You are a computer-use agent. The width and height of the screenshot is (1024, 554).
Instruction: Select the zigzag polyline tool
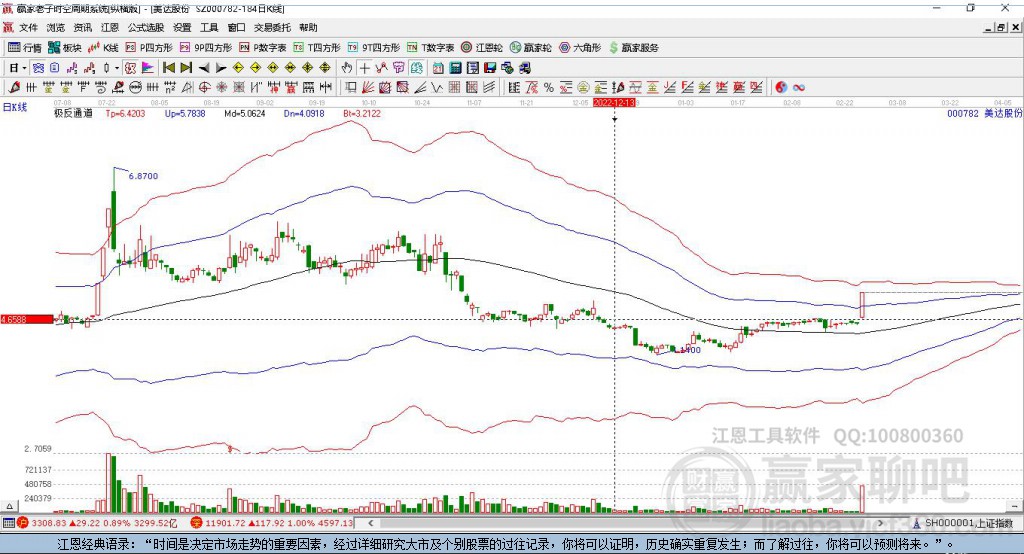[x=381, y=68]
